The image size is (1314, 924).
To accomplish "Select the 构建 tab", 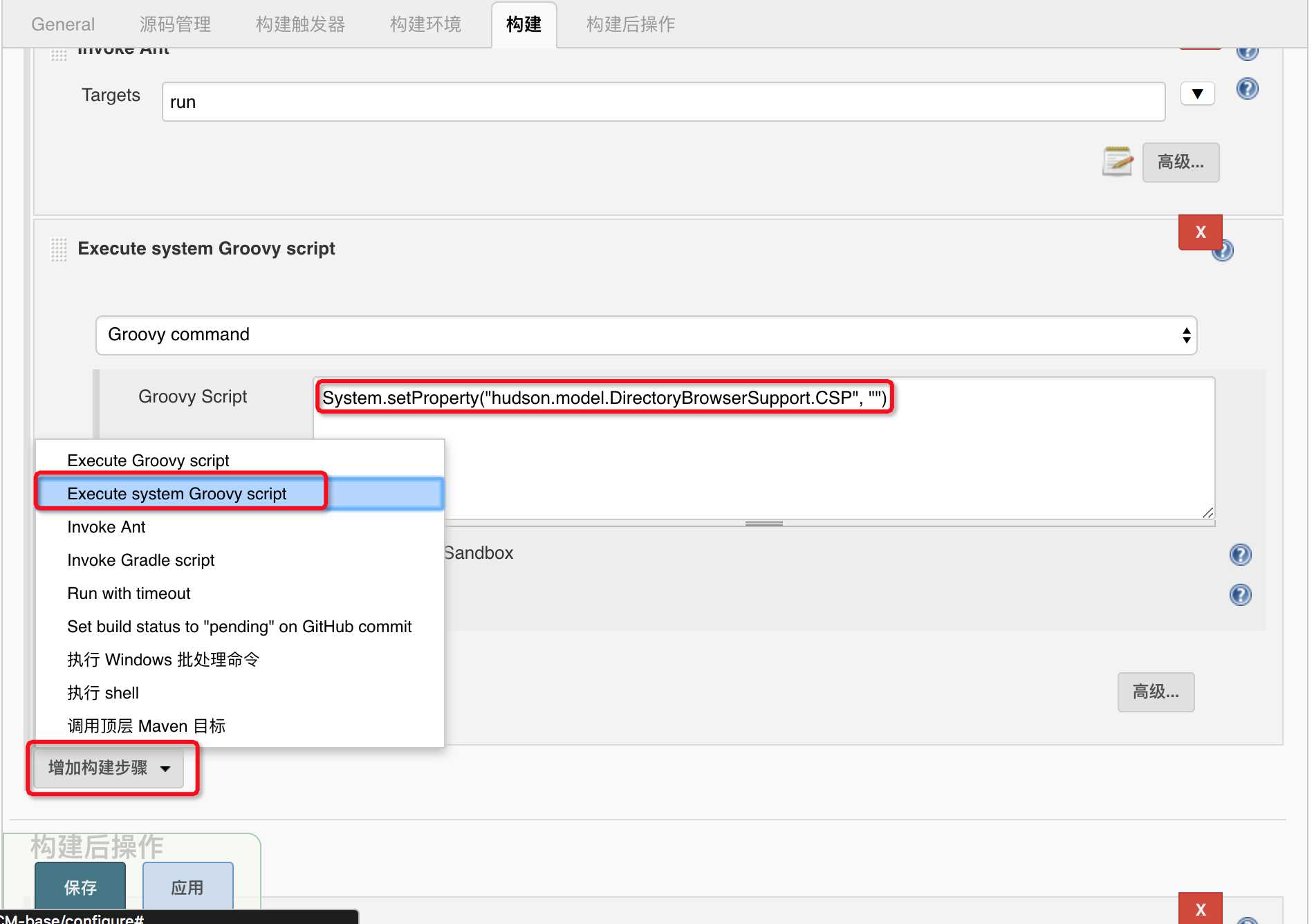I will pyautogui.click(x=524, y=24).
